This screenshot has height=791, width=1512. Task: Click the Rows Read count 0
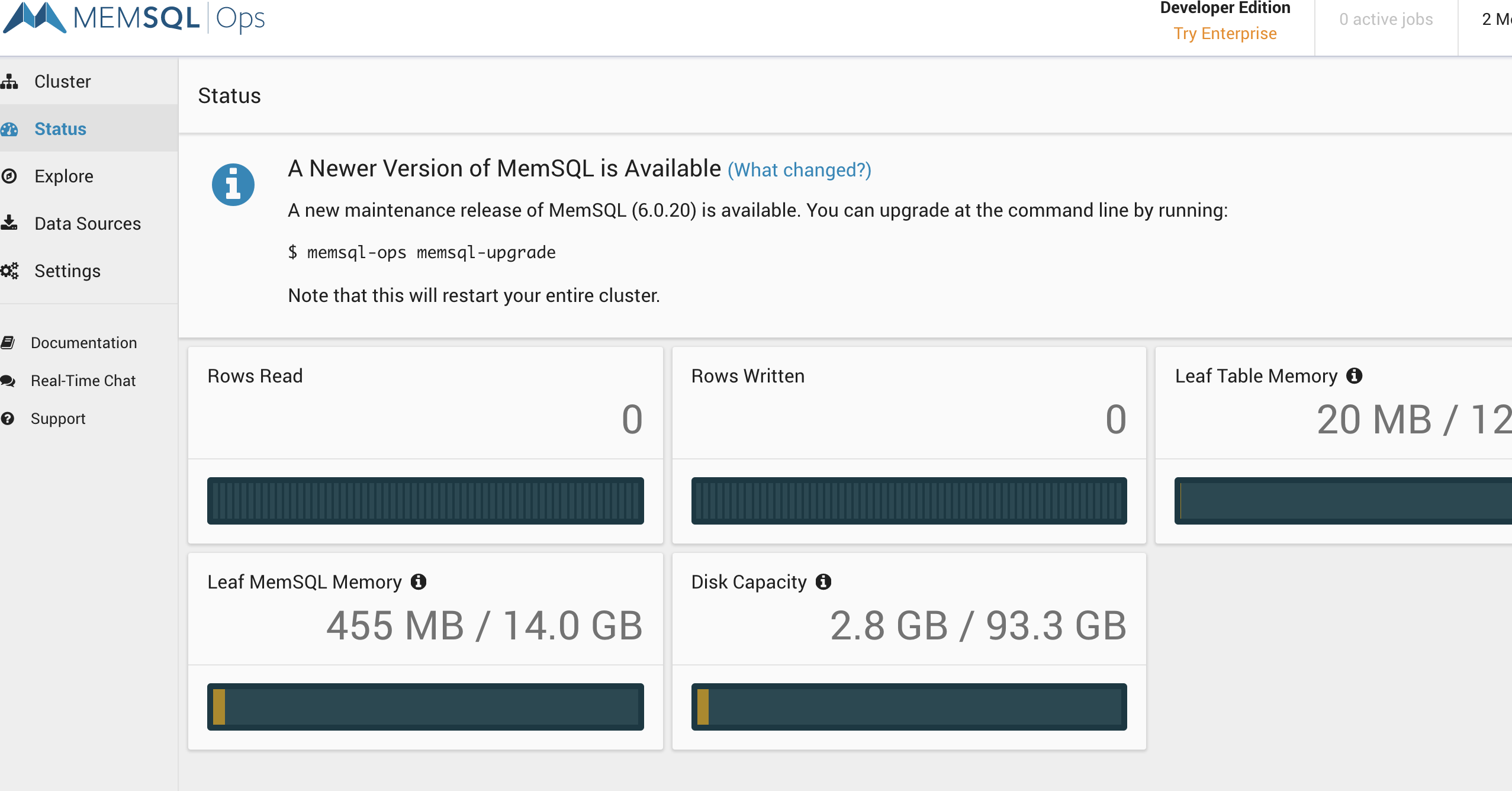click(x=632, y=419)
